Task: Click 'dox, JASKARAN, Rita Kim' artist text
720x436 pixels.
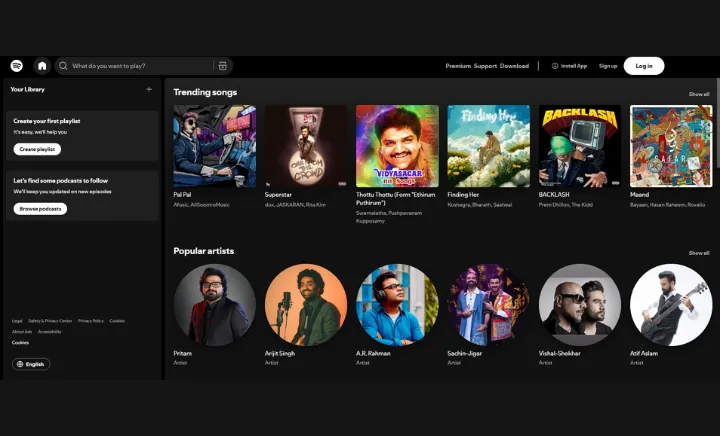Action: tap(295, 205)
